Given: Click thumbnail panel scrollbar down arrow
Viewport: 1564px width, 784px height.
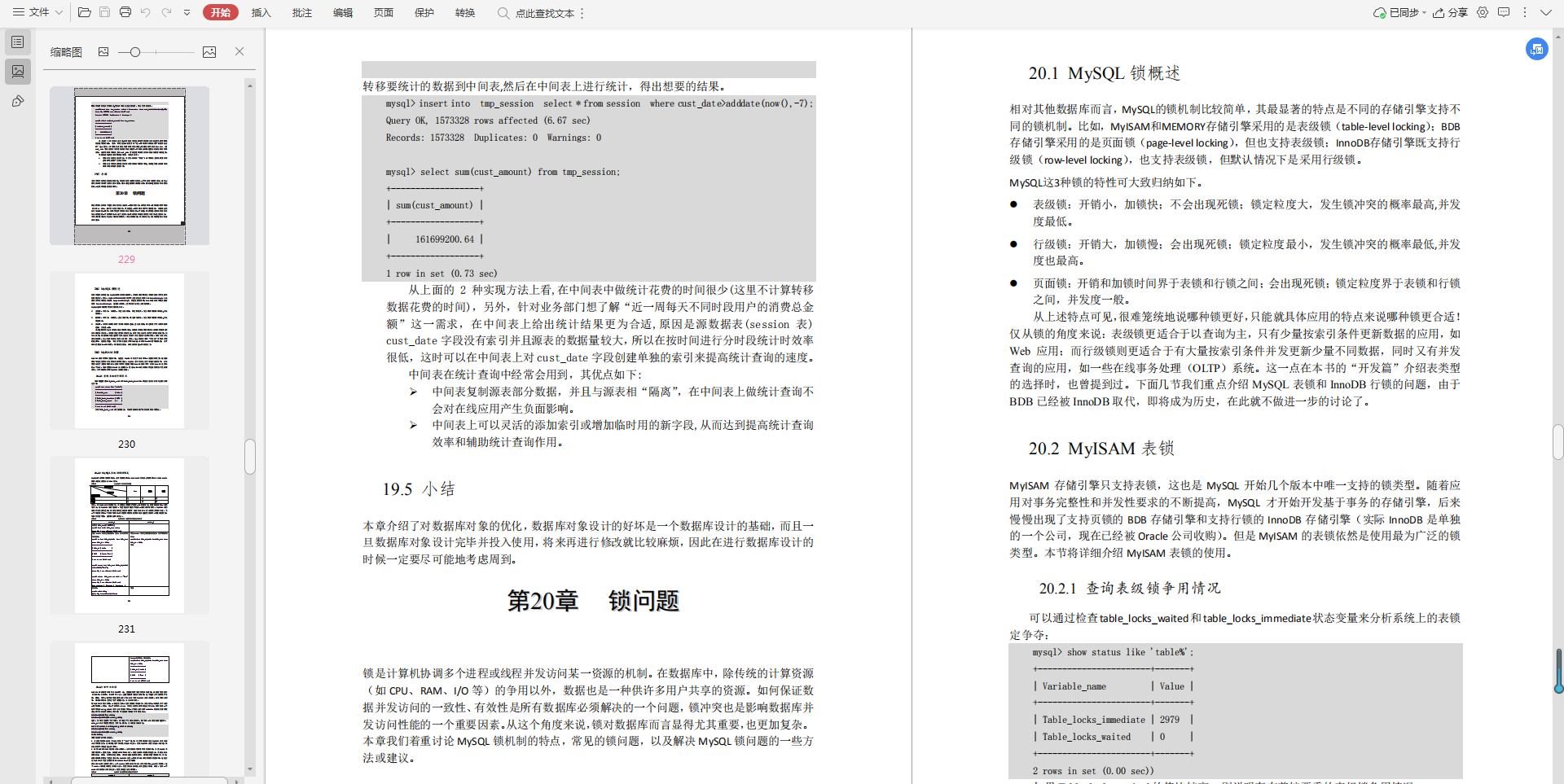Looking at the screenshot, I should coord(250,769).
